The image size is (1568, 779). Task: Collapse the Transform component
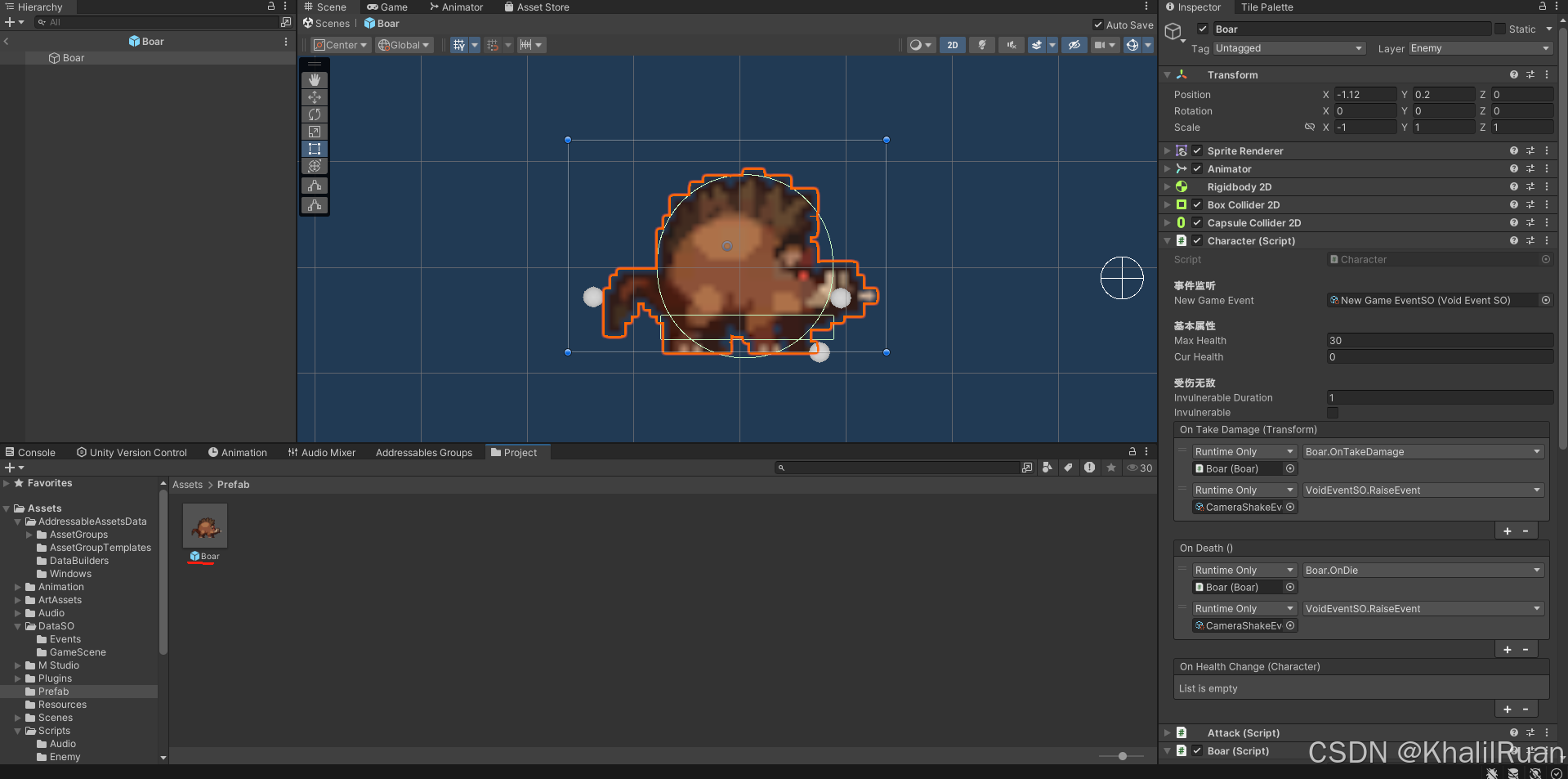(1168, 74)
